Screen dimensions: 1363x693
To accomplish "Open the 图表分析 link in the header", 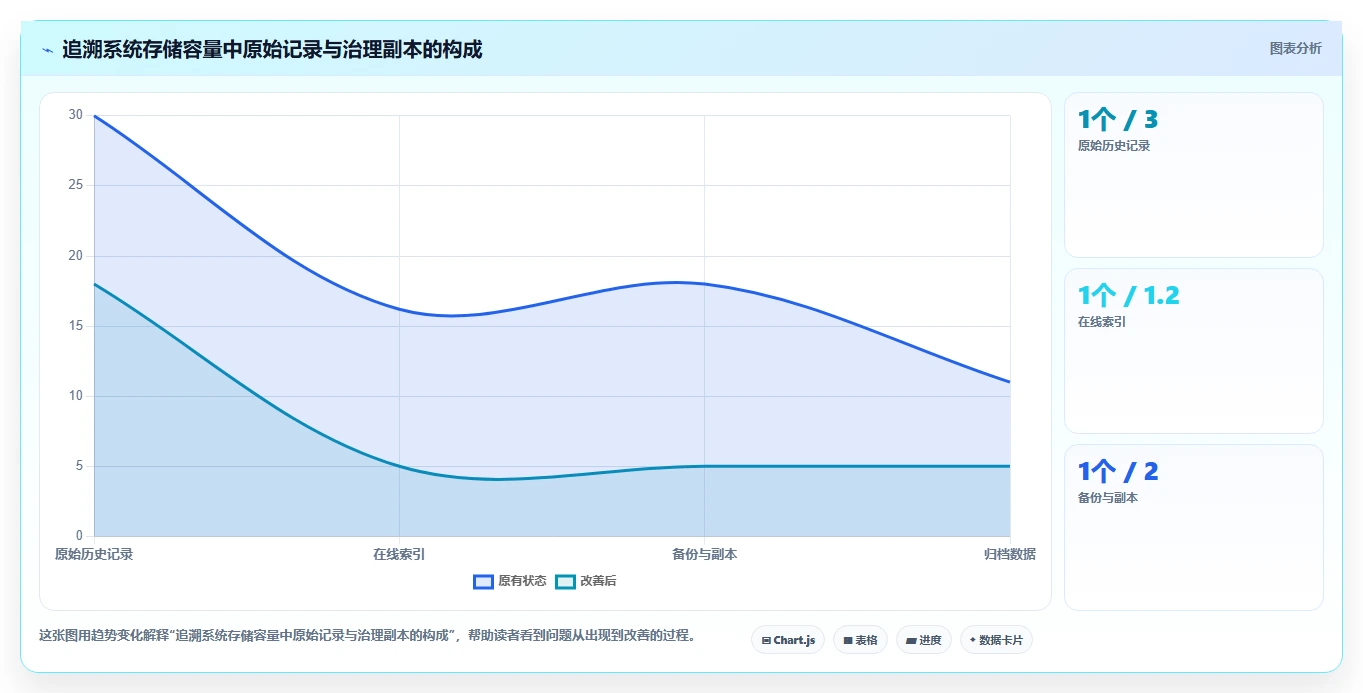I will 1295,48.
